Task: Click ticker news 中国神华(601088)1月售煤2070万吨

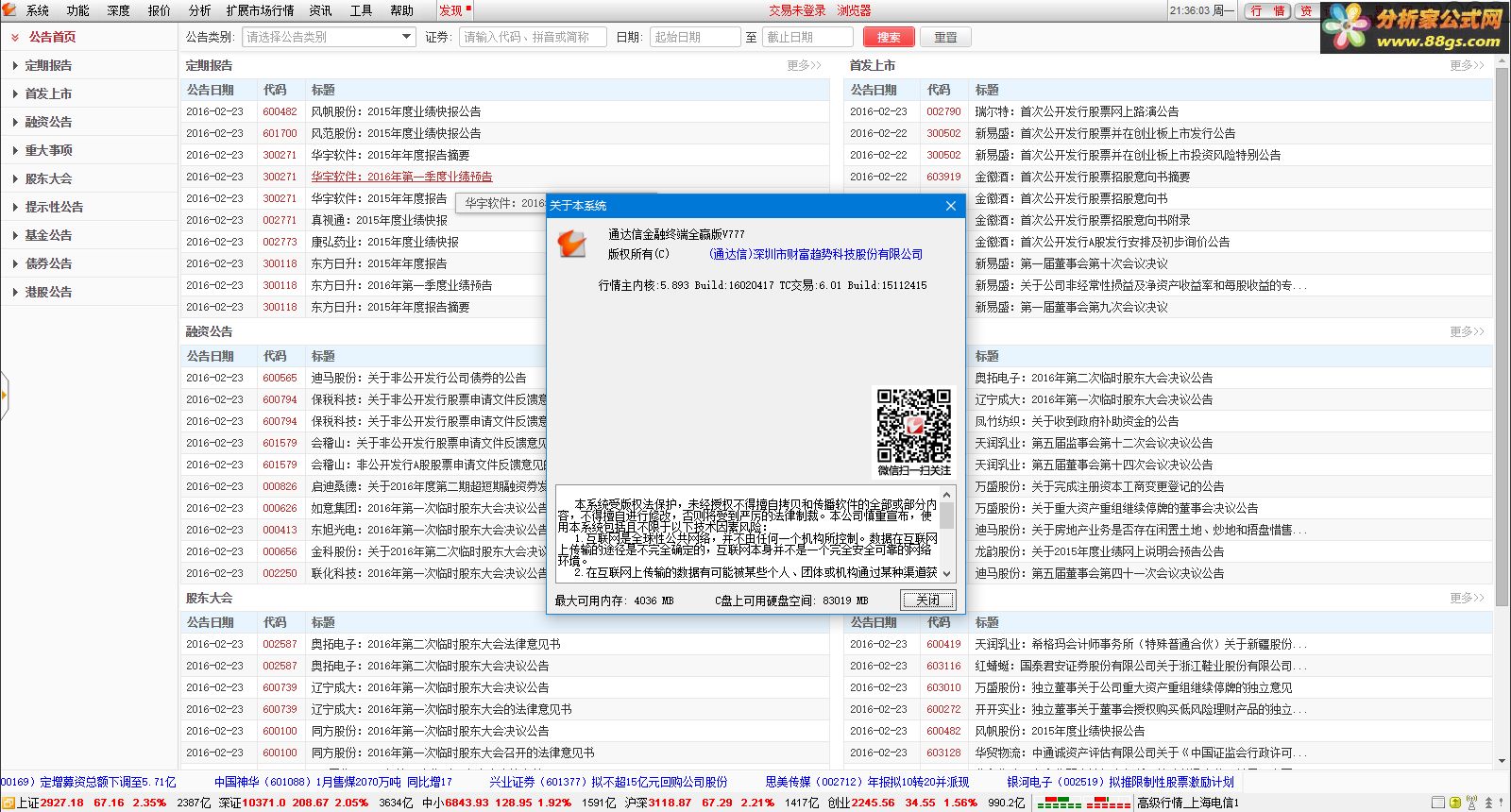Action: point(332,782)
